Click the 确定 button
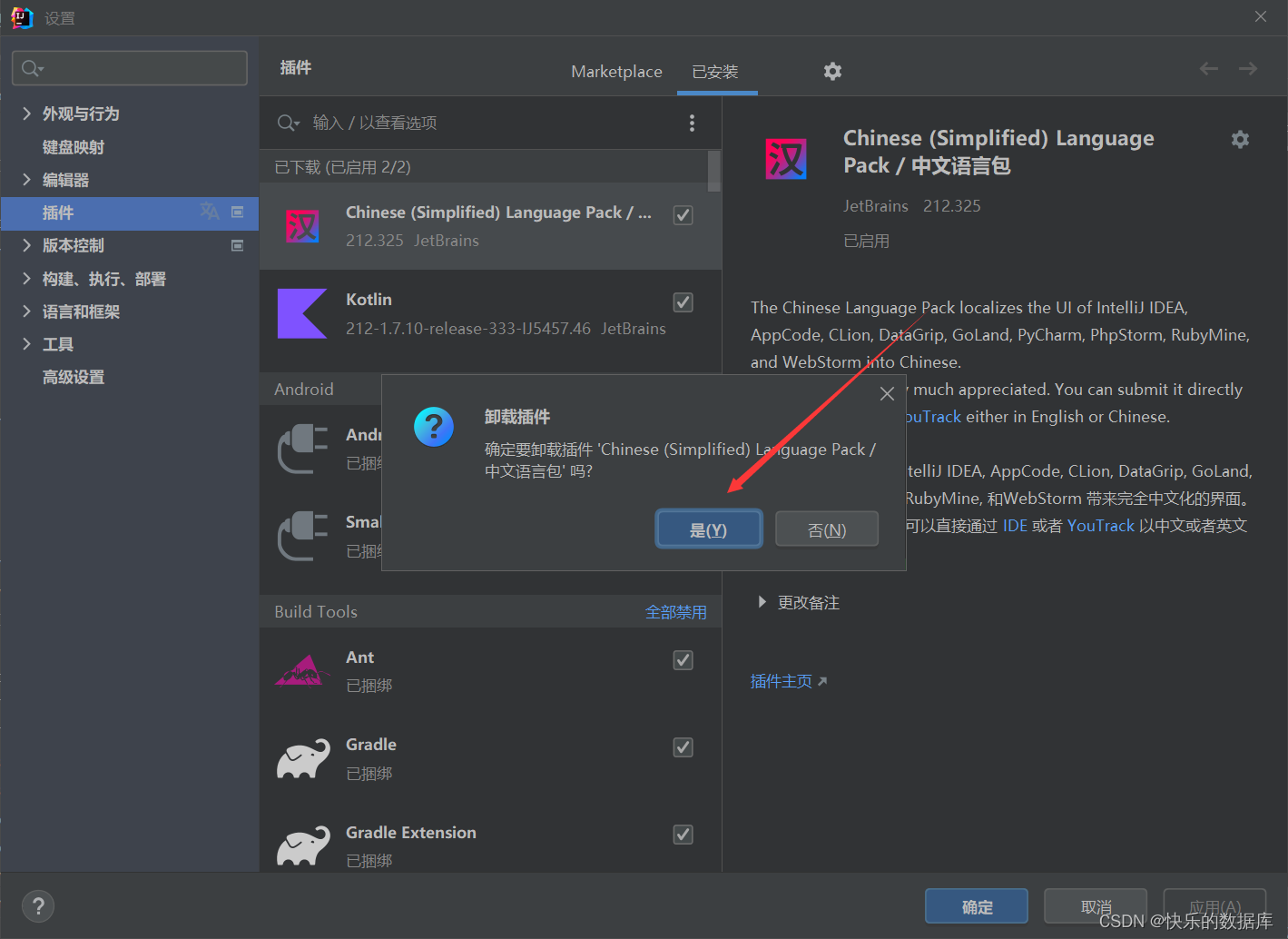1288x939 pixels. 977,906
